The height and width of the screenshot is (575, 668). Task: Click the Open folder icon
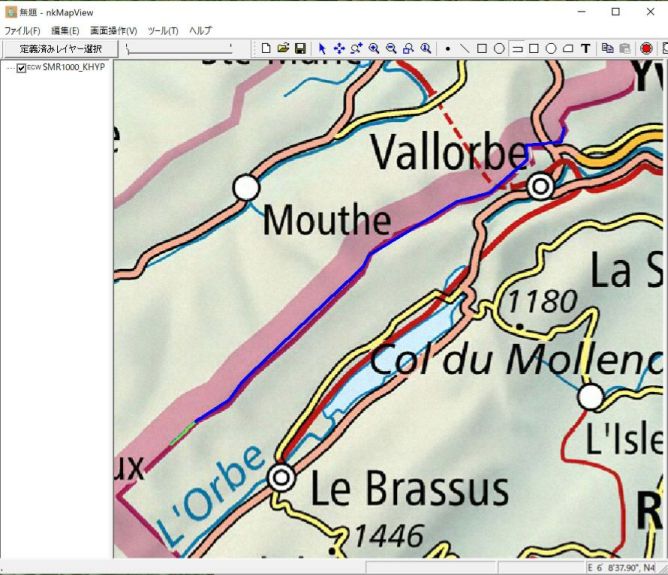pos(283,48)
